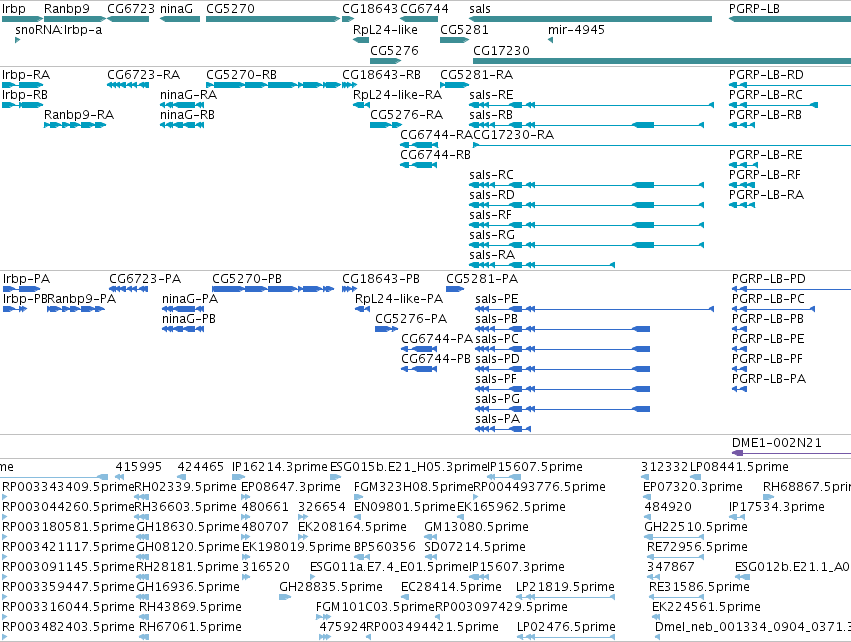Screen dimensions: 851x642
Task: Select the CG18643-PB protein label
Action: [x=381, y=279]
